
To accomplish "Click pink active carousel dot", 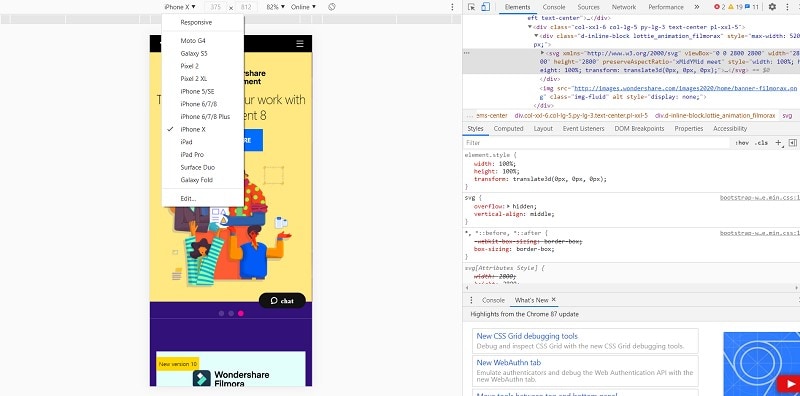I will [x=241, y=313].
